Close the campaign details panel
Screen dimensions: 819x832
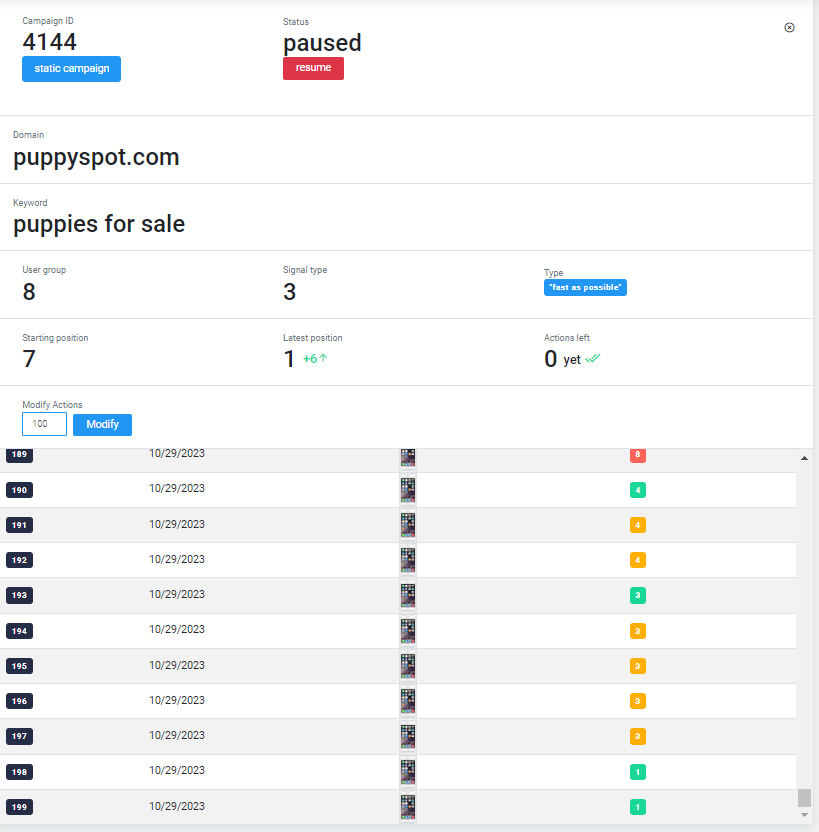click(x=789, y=28)
